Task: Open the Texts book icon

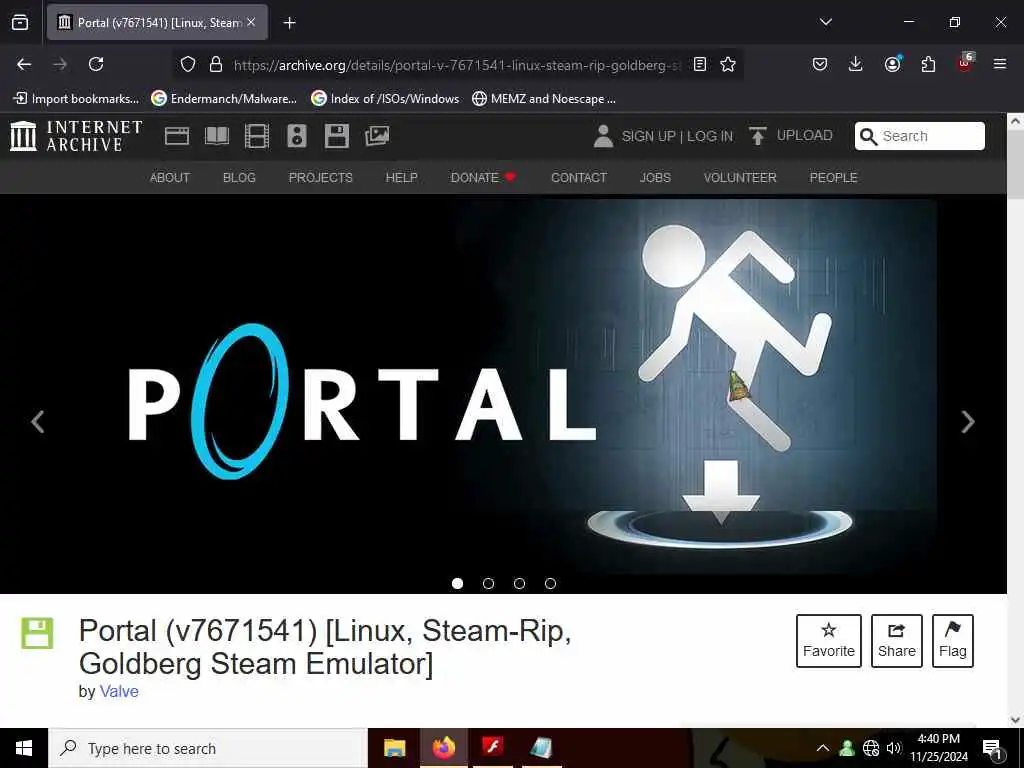Action: 217,136
